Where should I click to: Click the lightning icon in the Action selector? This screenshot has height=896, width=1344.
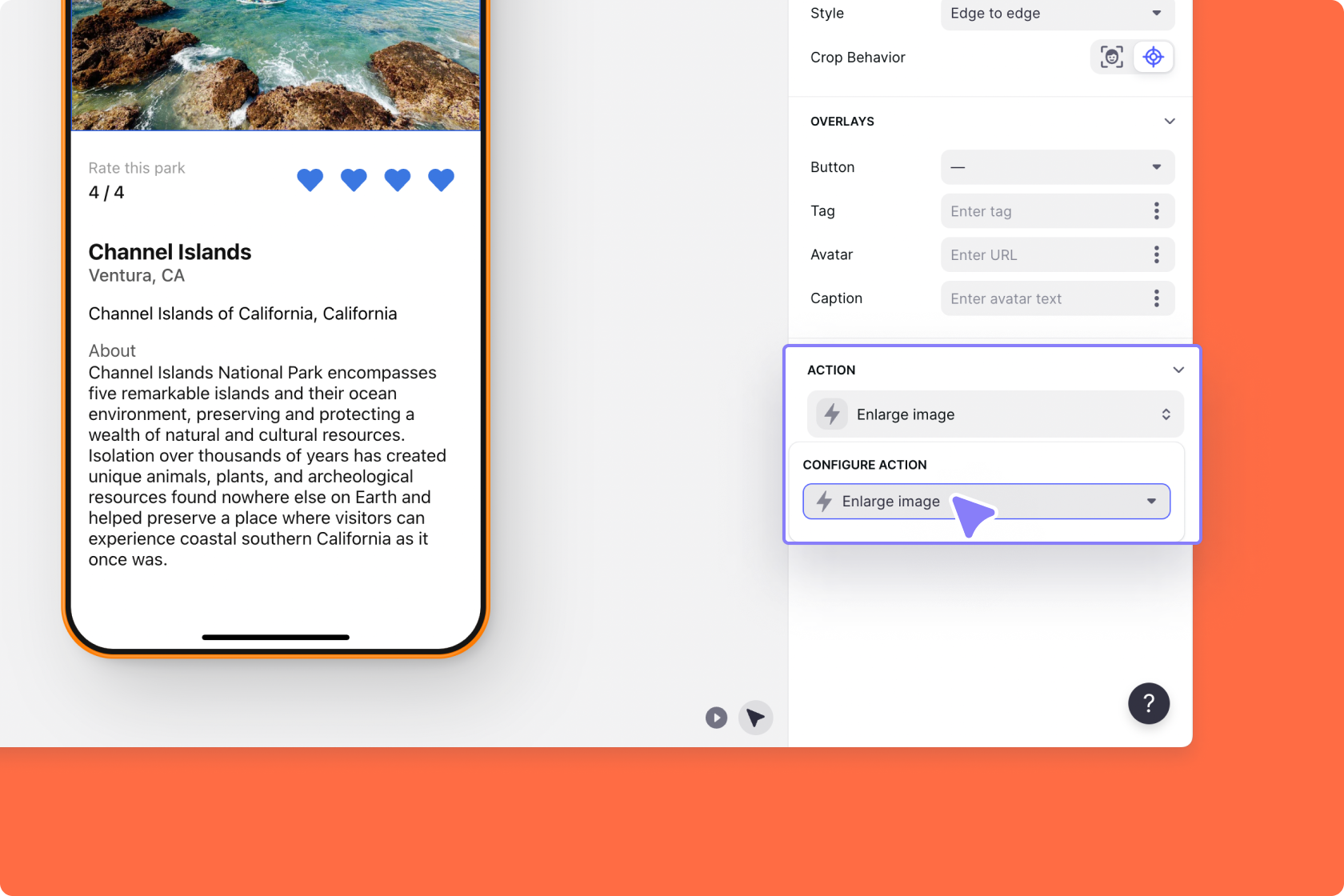[831, 414]
